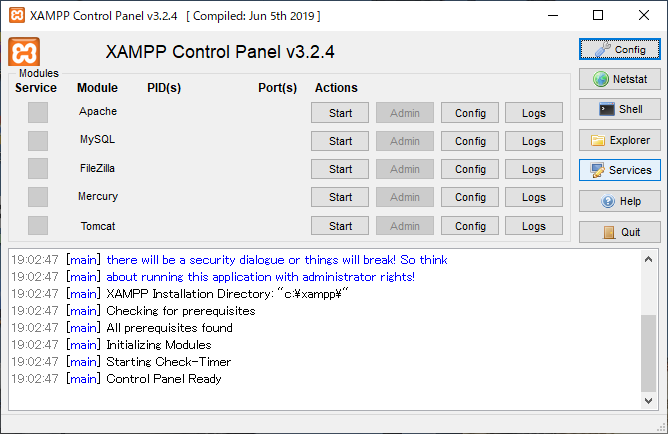This screenshot has width=668, height=434.
Task: Start the Apache module
Action: [x=340, y=113]
